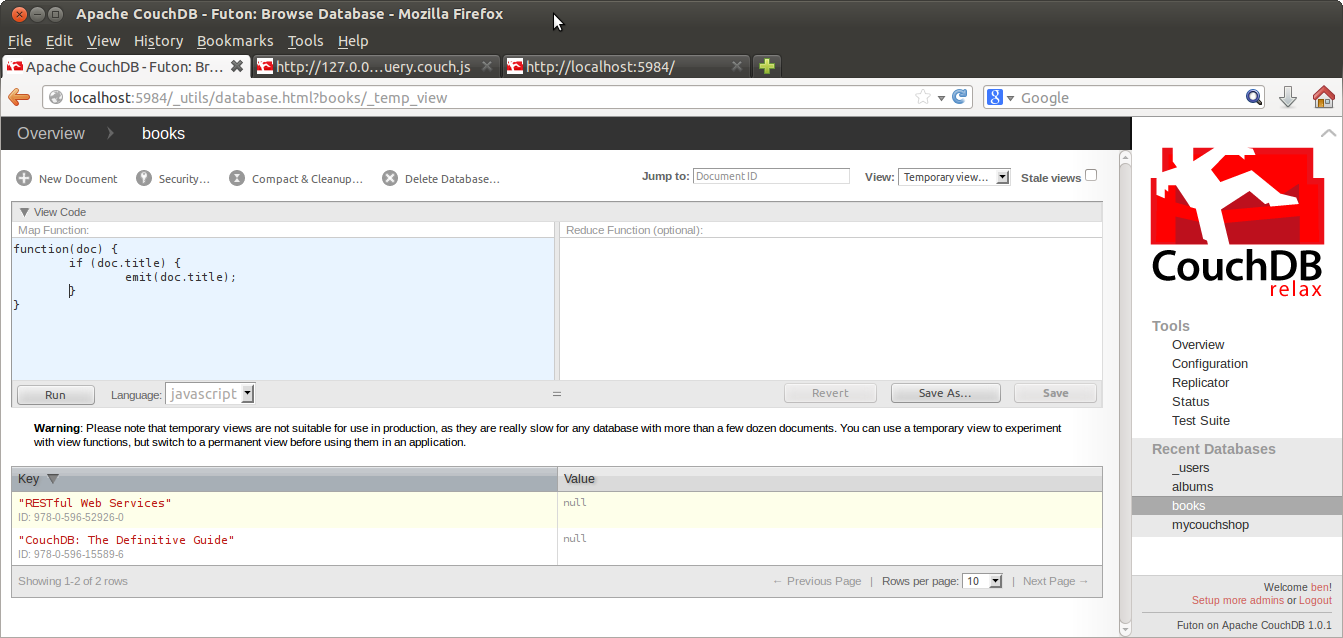Click the Reduce Function text area
The width and height of the screenshot is (1343, 638).
[830, 309]
